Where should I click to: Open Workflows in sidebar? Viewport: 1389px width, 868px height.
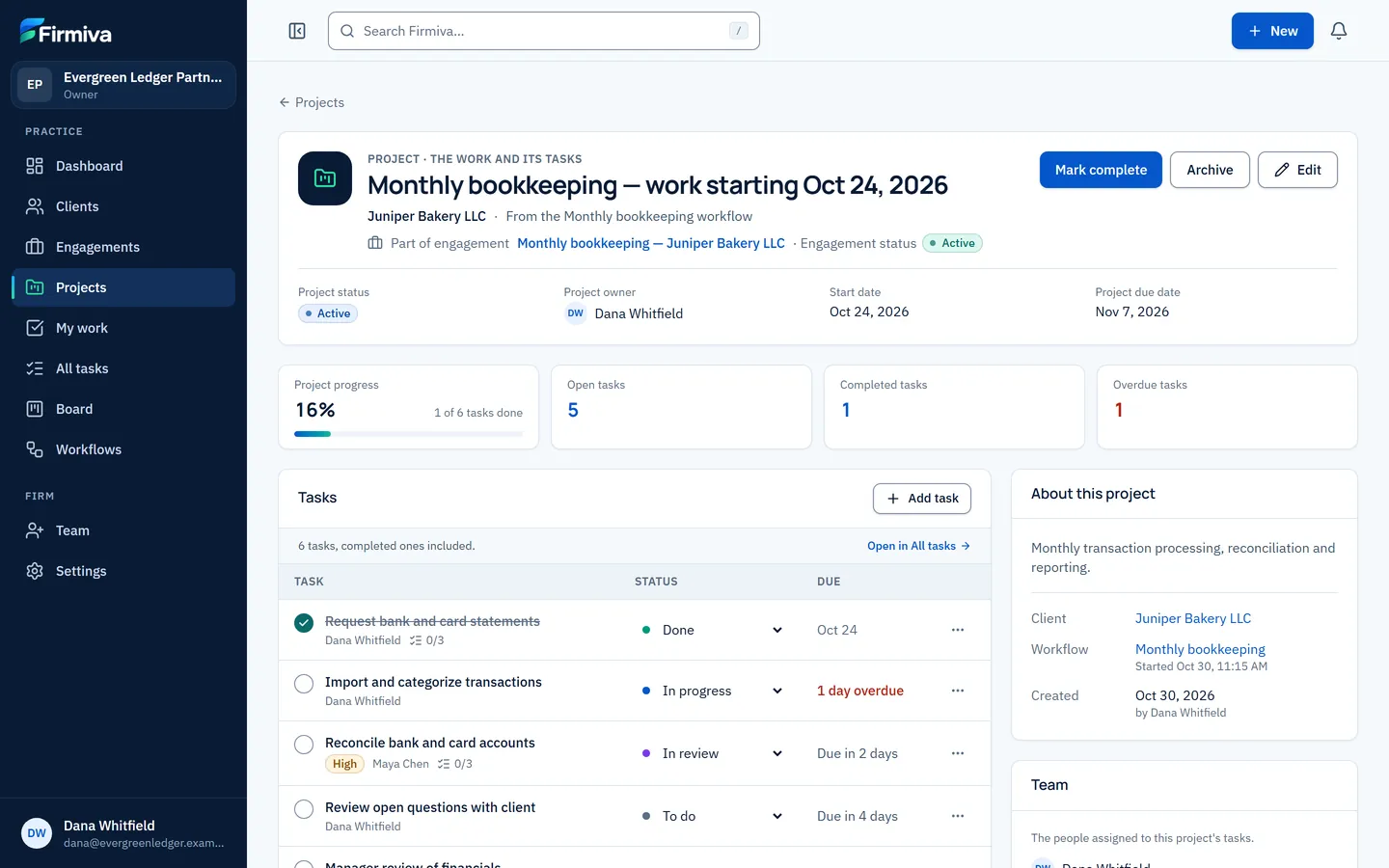click(123, 449)
